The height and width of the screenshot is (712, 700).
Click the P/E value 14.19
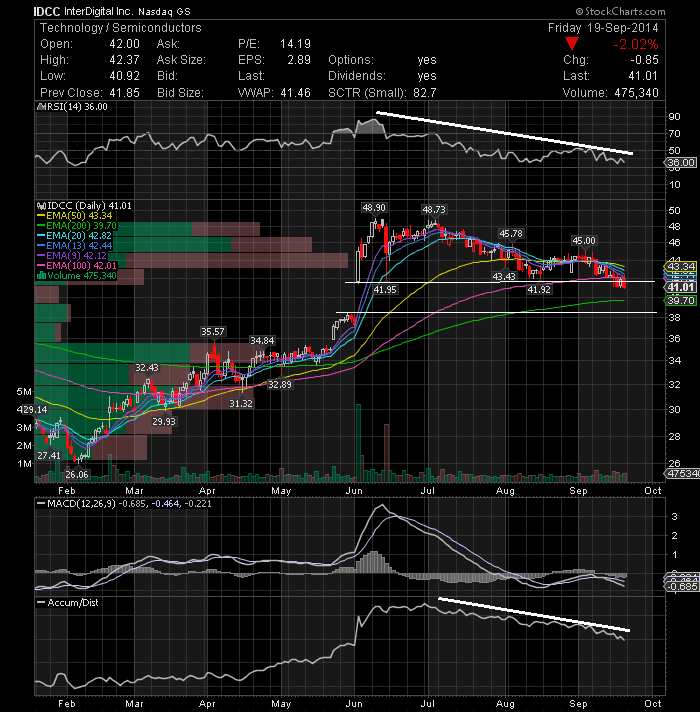[296, 44]
